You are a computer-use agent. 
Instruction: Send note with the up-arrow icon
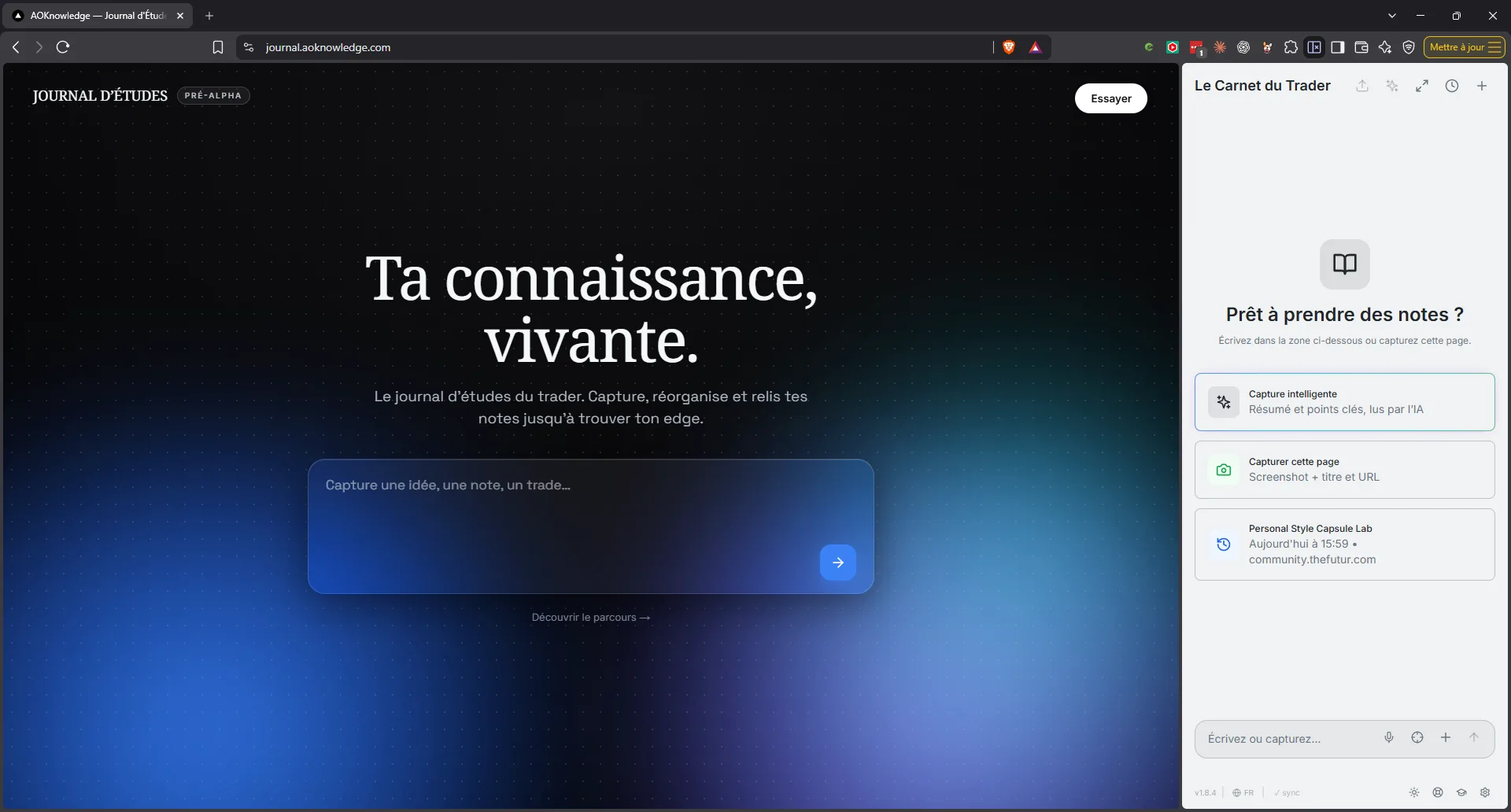1474,737
